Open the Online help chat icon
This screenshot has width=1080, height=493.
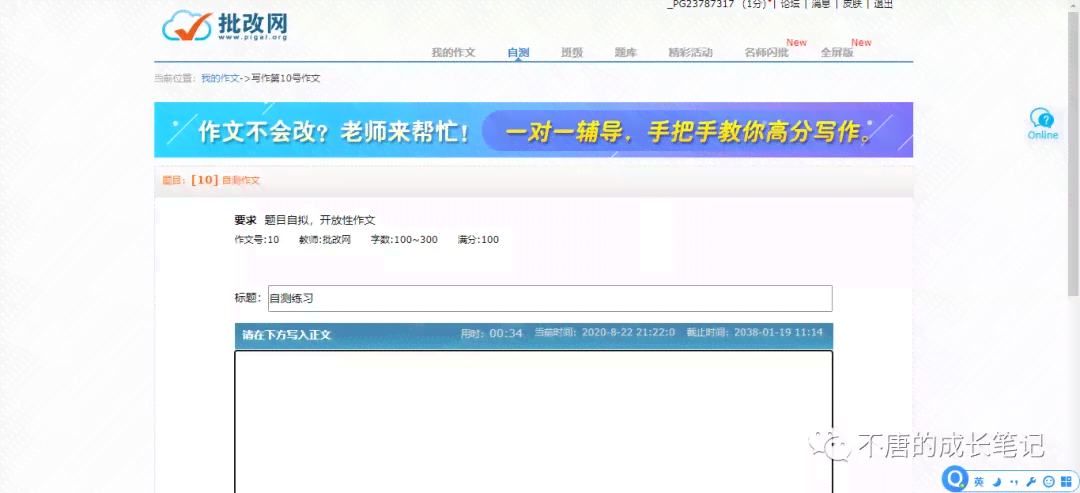point(1042,124)
